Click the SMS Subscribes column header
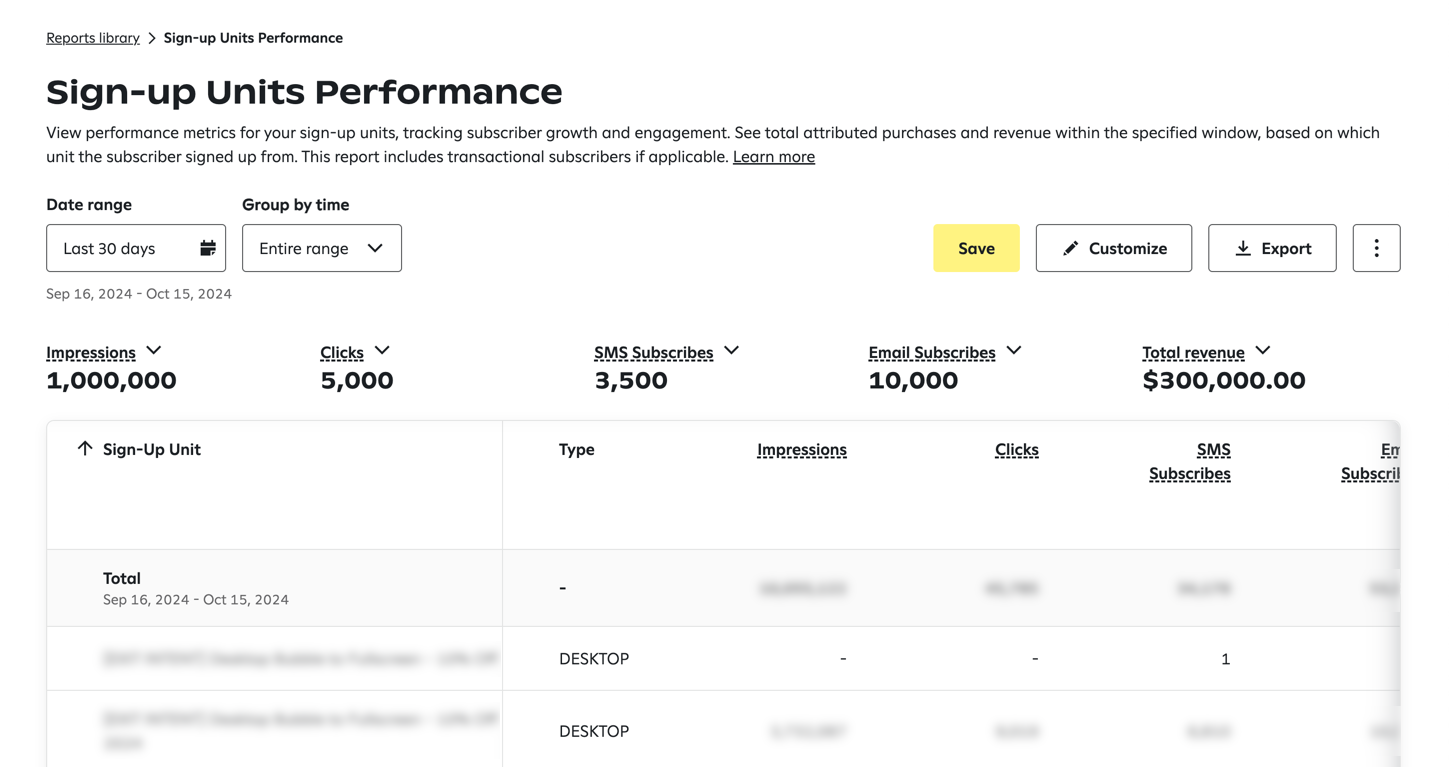1449x767 pixels. [1190, 462]
